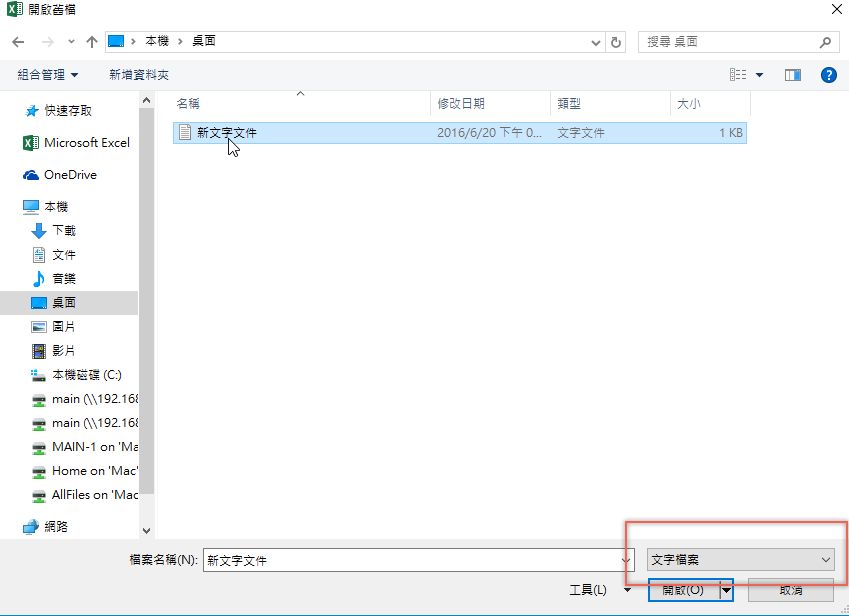This screenshot has height=616, width=849.
Task: Toggle the preview pane
Action: [x=793, y=75]
